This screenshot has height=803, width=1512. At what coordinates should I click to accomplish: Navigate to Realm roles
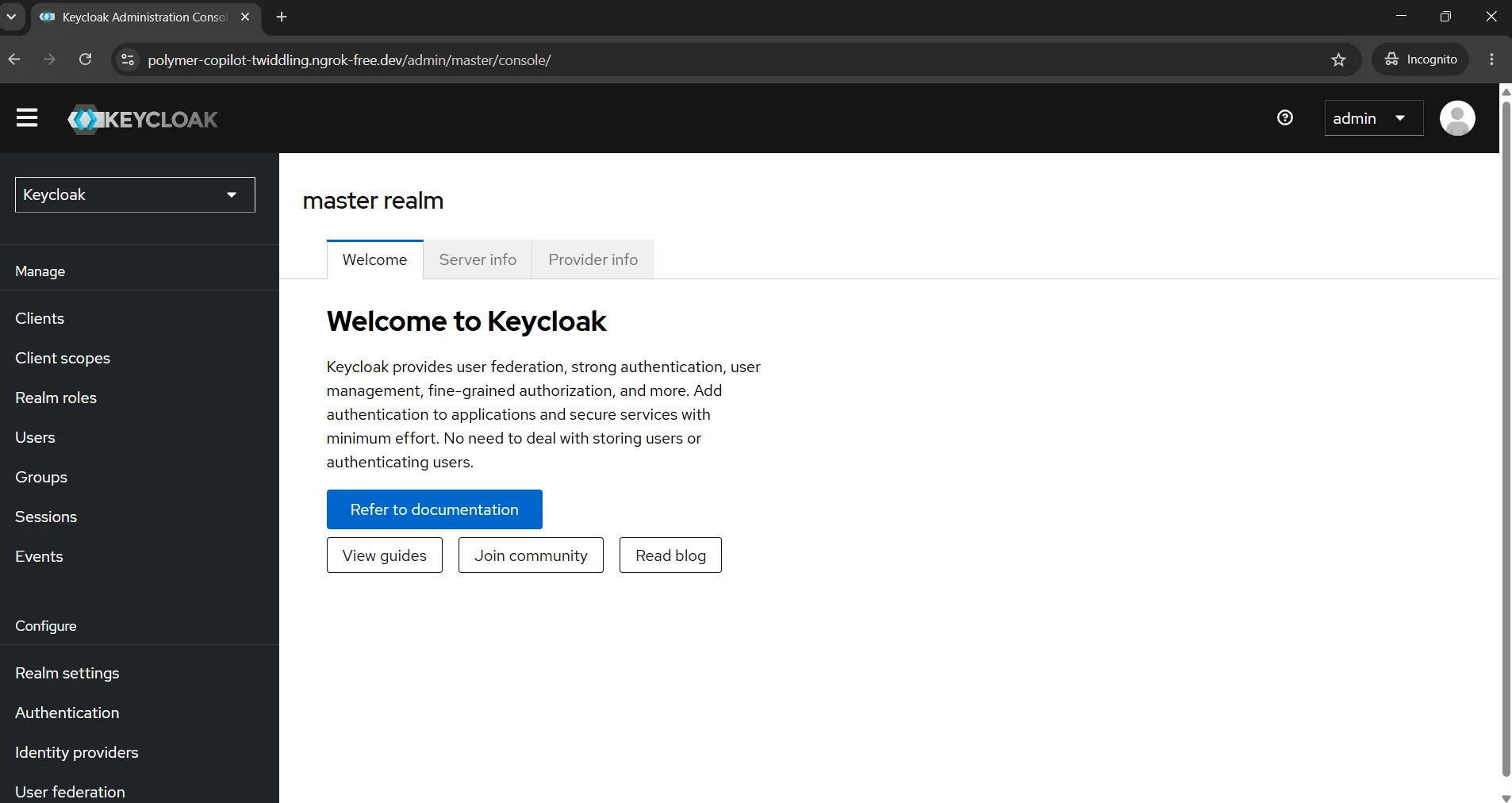tap(56, 398)
